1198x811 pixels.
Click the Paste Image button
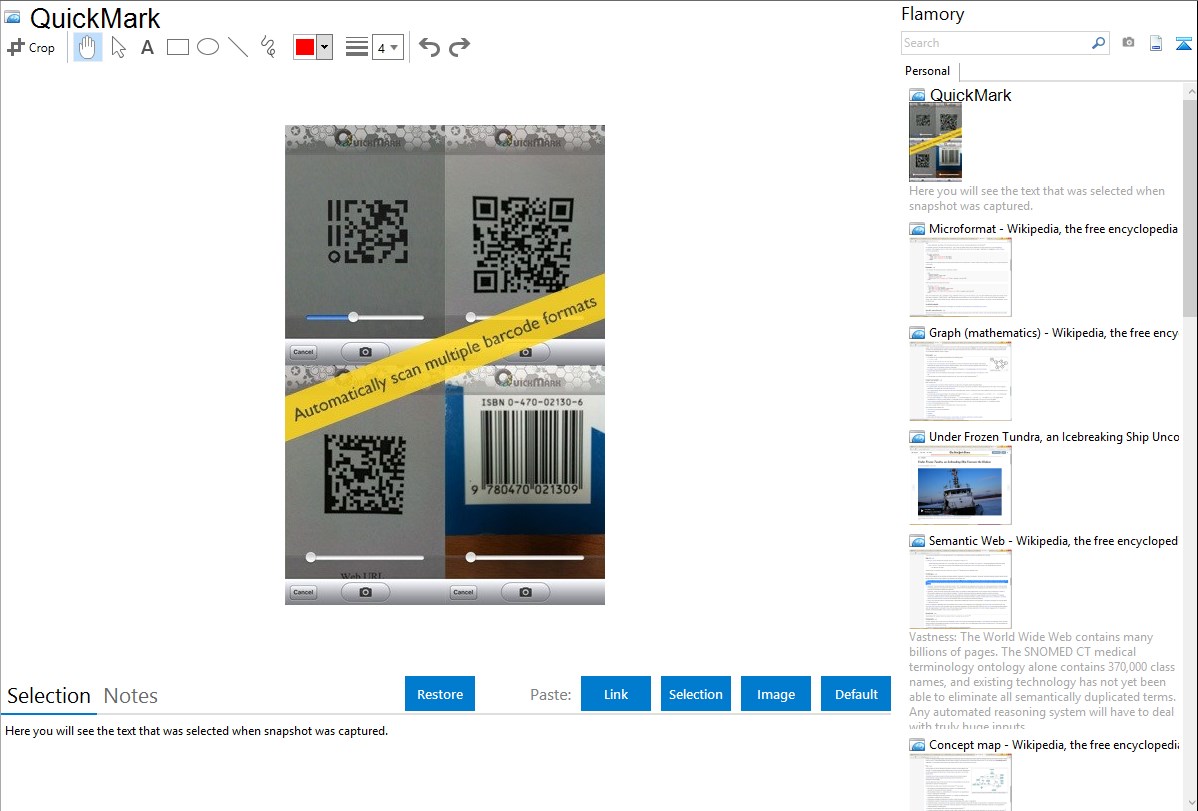[x=775, y=694]
